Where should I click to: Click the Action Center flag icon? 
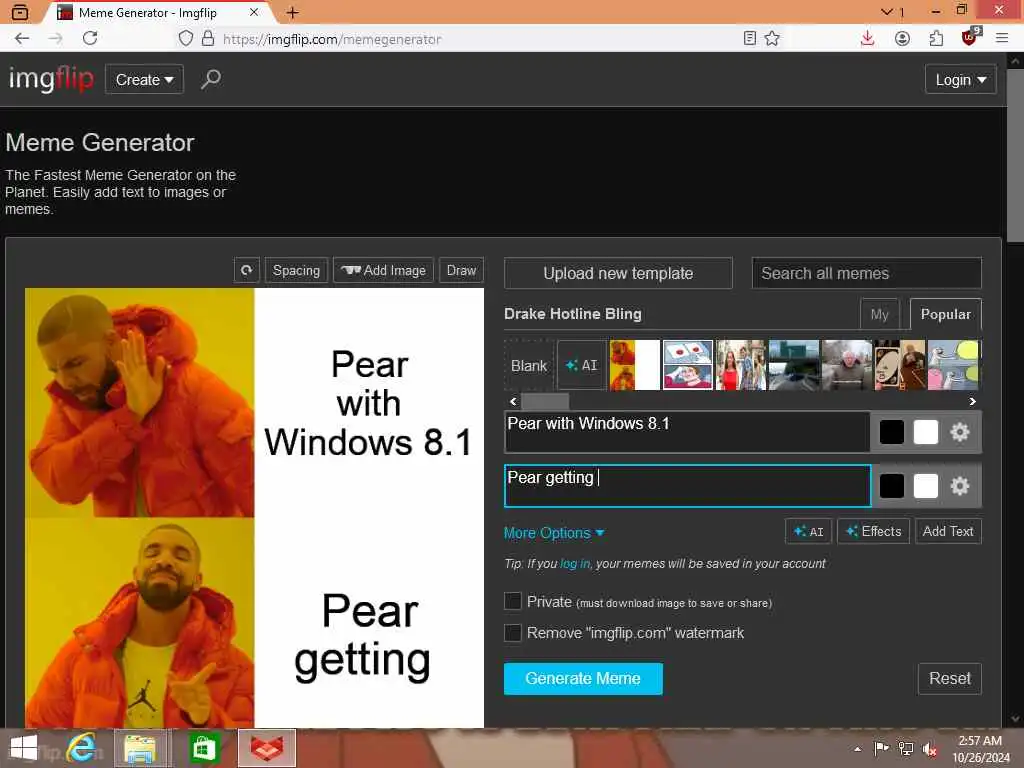[x=881, y=749]
